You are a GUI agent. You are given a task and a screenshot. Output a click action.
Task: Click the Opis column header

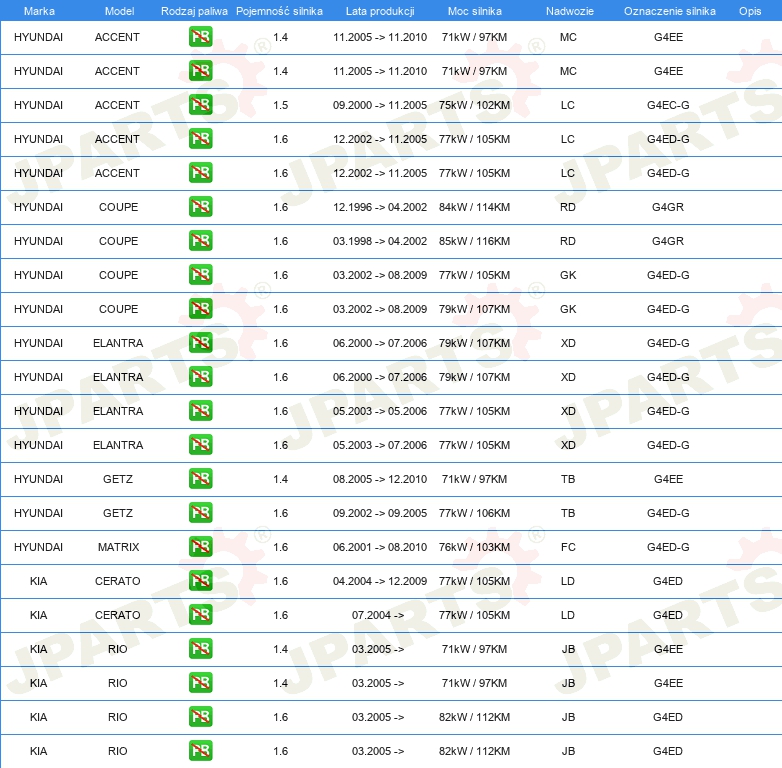click(x=750, y=11)
